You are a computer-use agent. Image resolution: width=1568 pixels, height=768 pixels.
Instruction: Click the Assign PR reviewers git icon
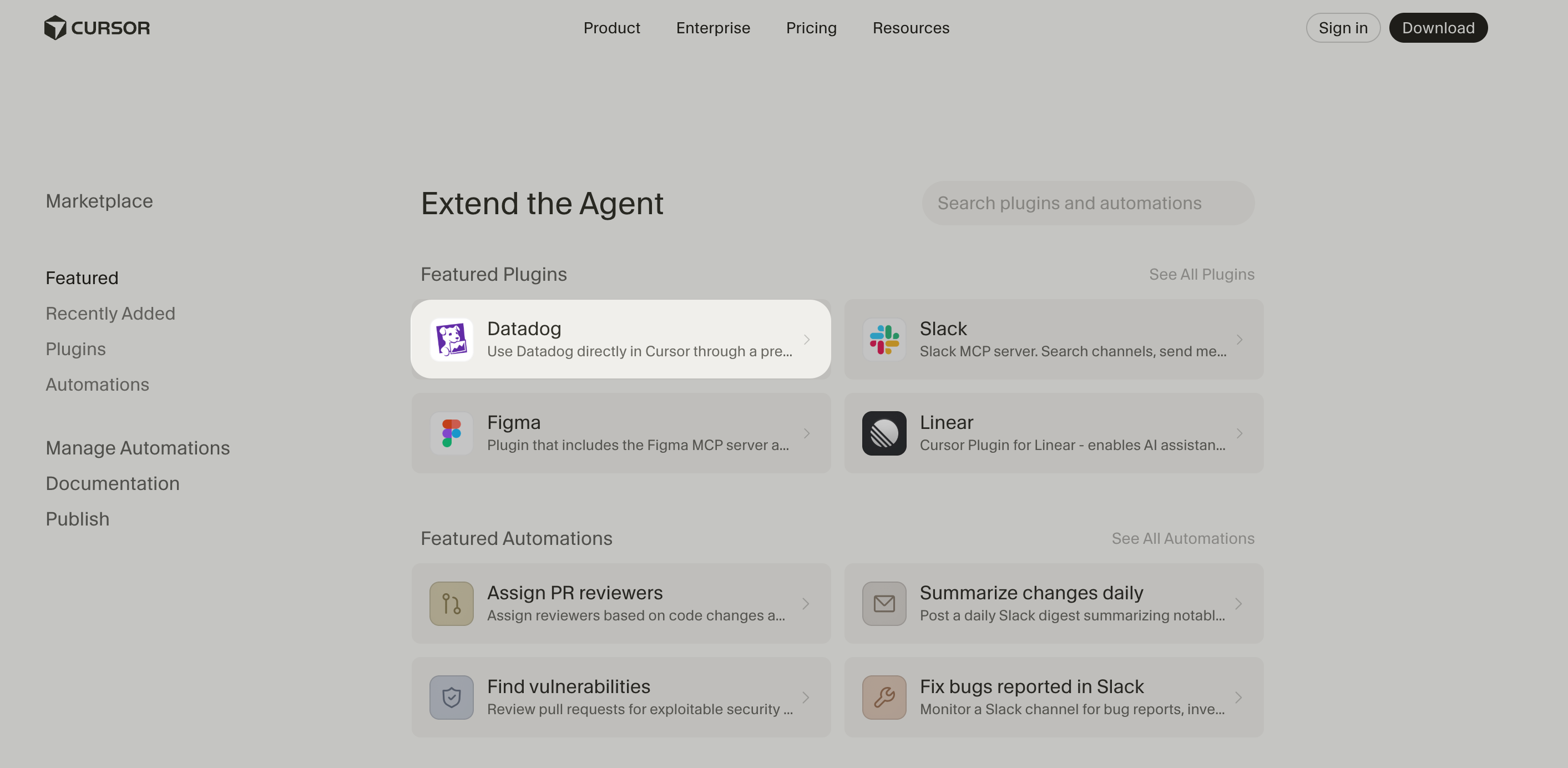[451, 604]
